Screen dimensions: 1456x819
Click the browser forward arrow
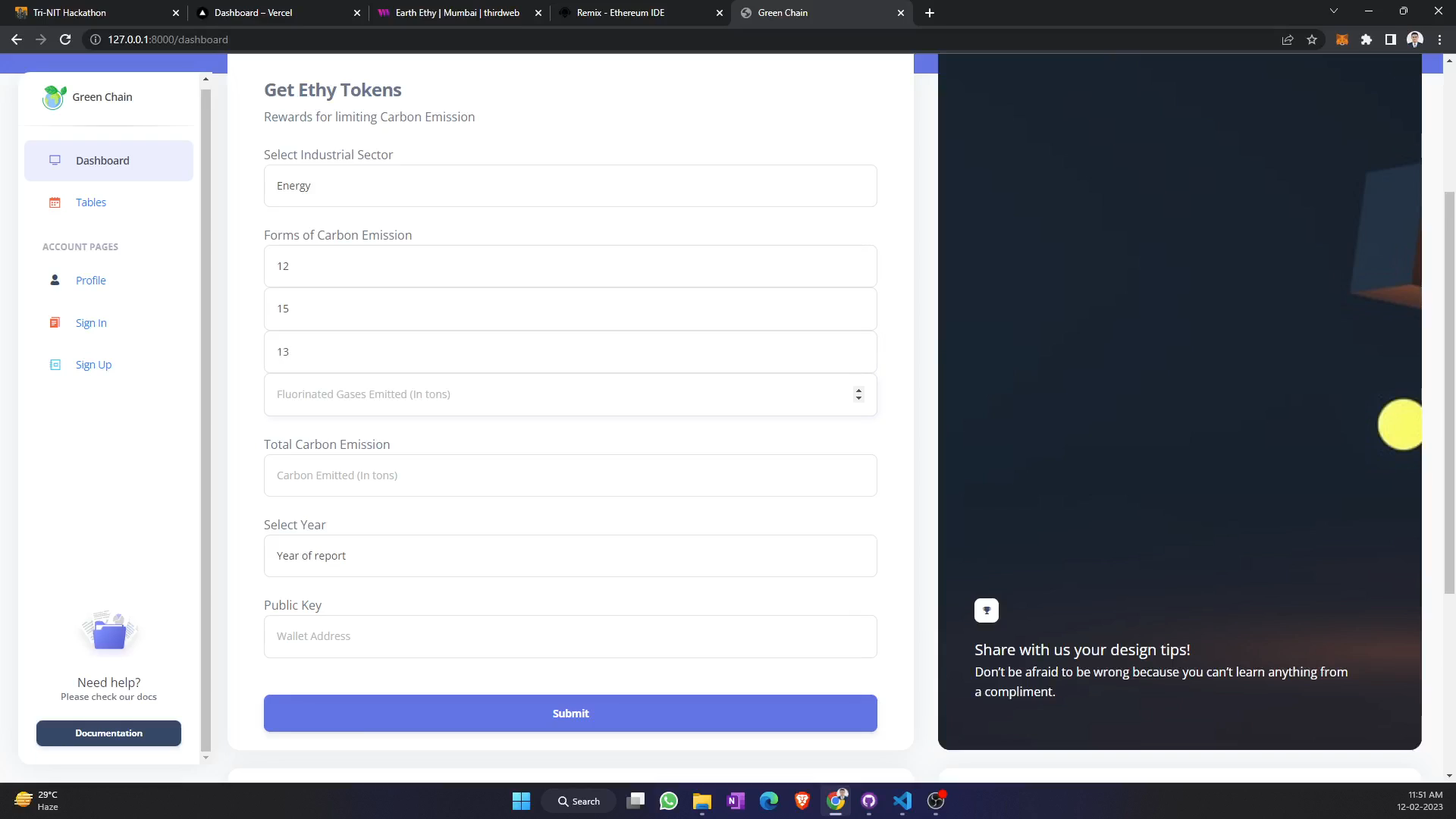[x=41, y=39]
